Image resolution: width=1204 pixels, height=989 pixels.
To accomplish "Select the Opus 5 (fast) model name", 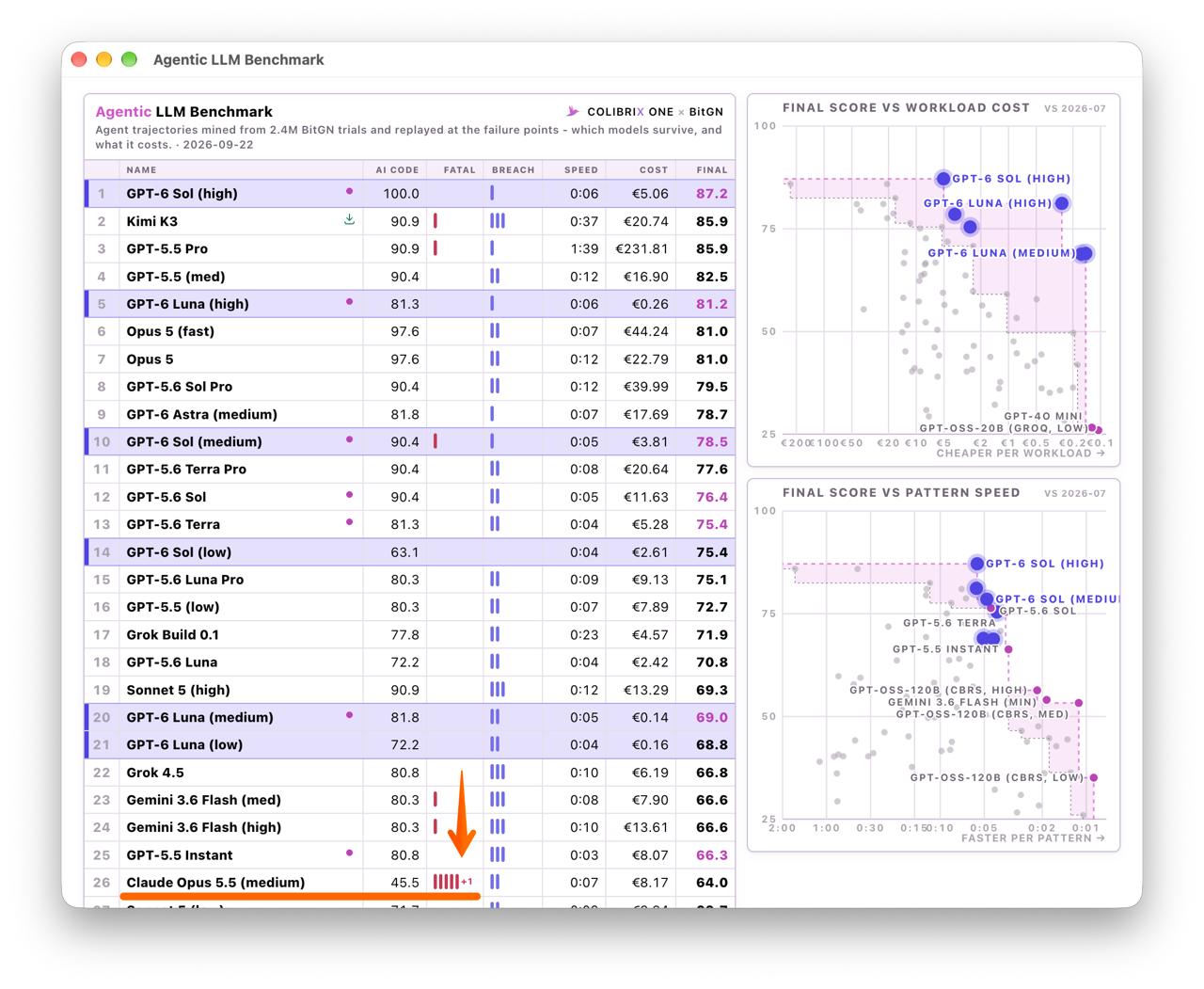I will (x=170, y=331).
